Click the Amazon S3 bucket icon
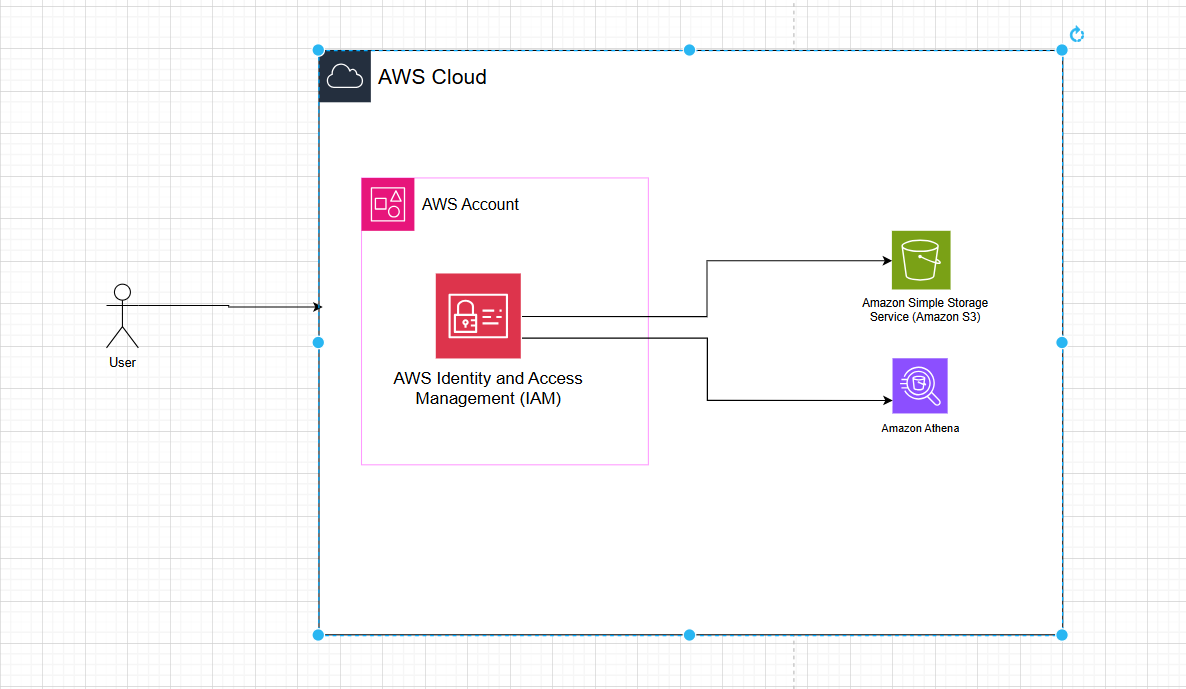1186x689 pixels. coord(921,260)
